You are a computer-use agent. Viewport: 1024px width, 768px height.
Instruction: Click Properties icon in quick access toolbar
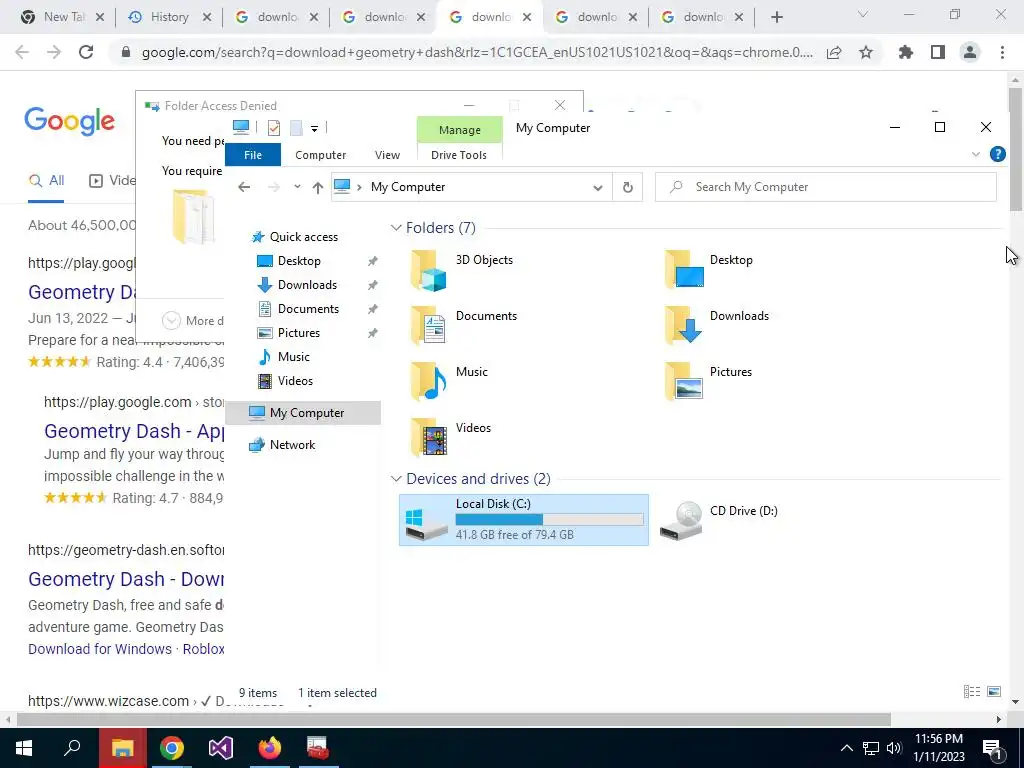(x=274, y=128)
